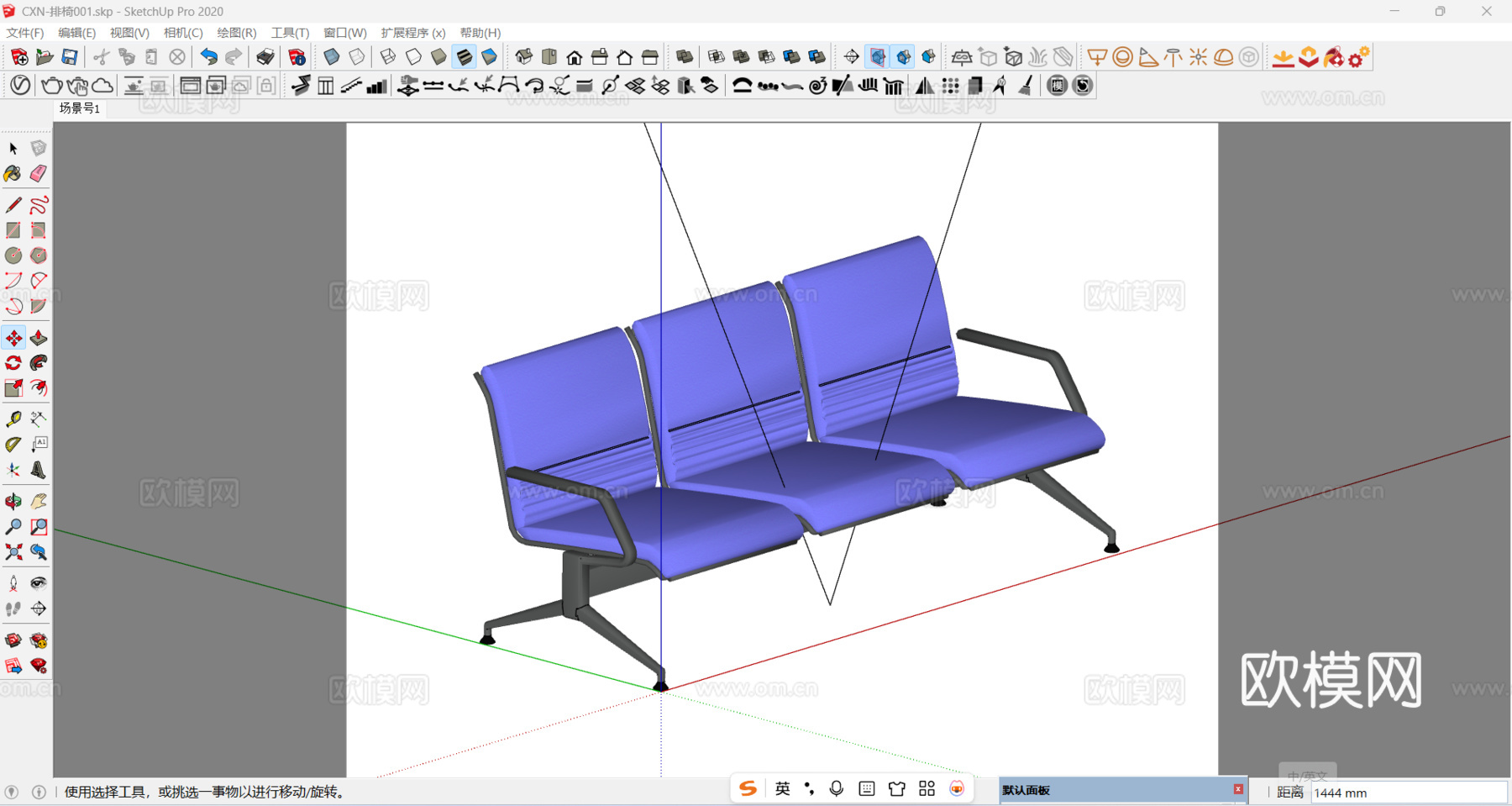1512x806 pixels.
Task: Toggle Monochrome face style
Action: (x=489, y=57)
